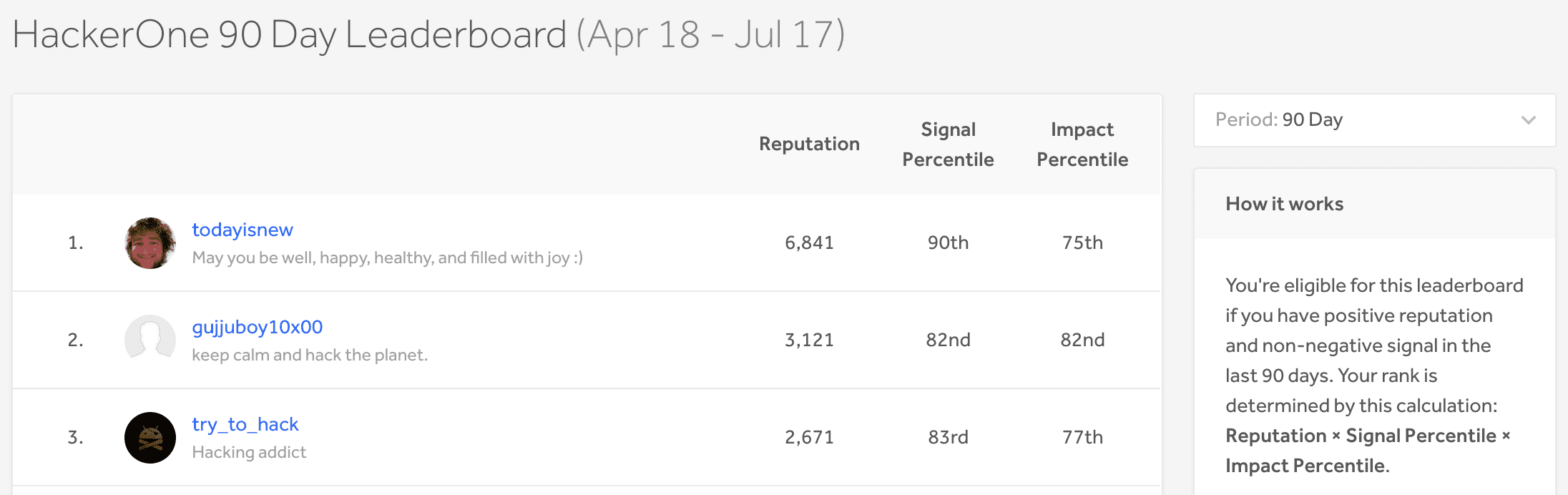The image size is (1568, 495).
Task: Expand the Period 90 Day dropdown
Action: click(x=1373, y=120)
